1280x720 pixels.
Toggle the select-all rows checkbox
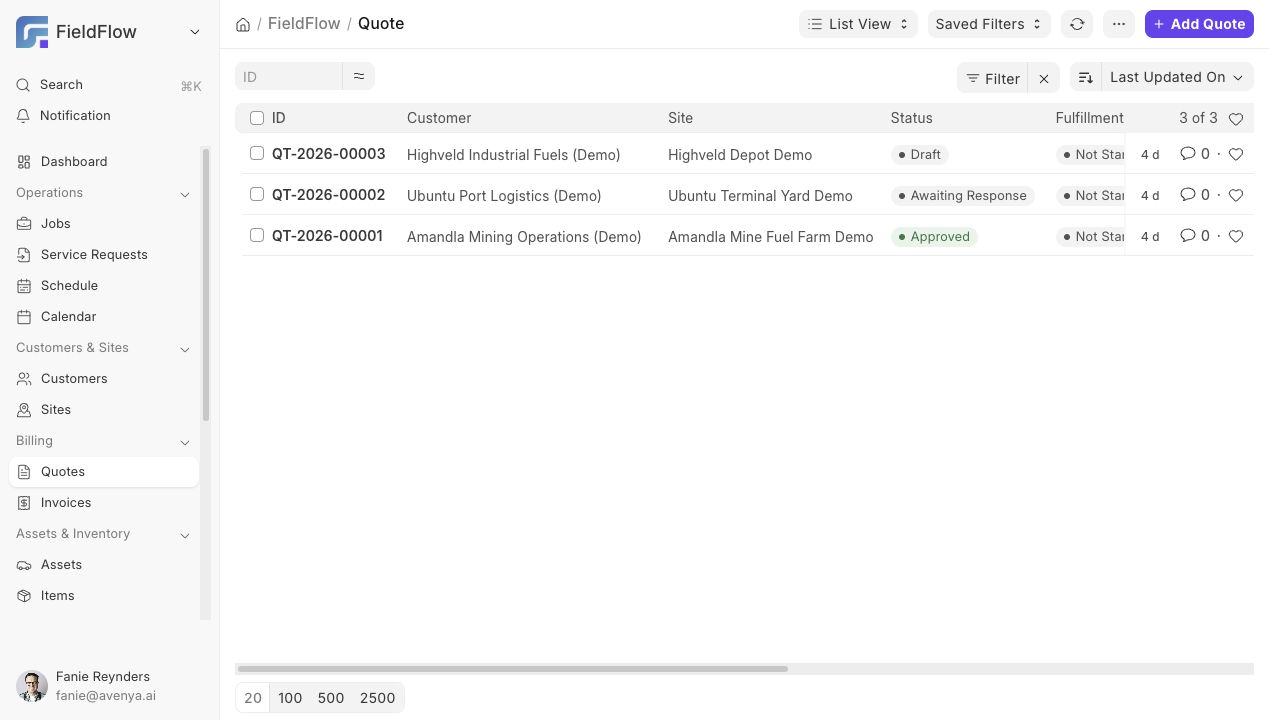pos(257,118)
